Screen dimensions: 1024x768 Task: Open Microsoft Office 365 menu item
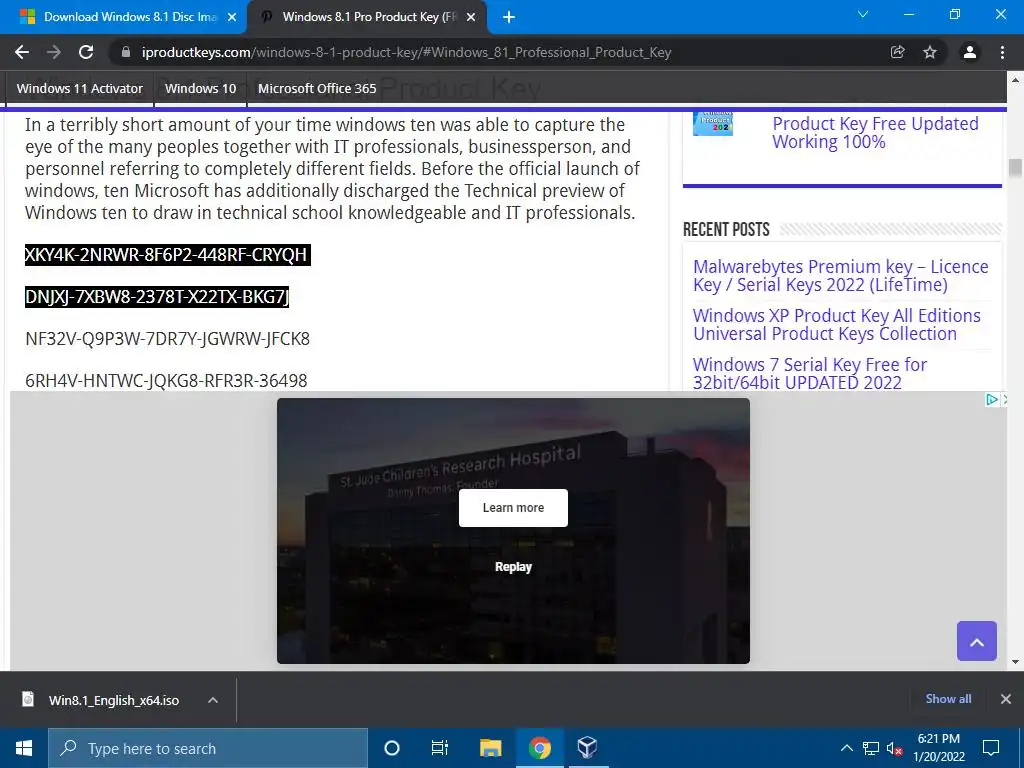317,88
